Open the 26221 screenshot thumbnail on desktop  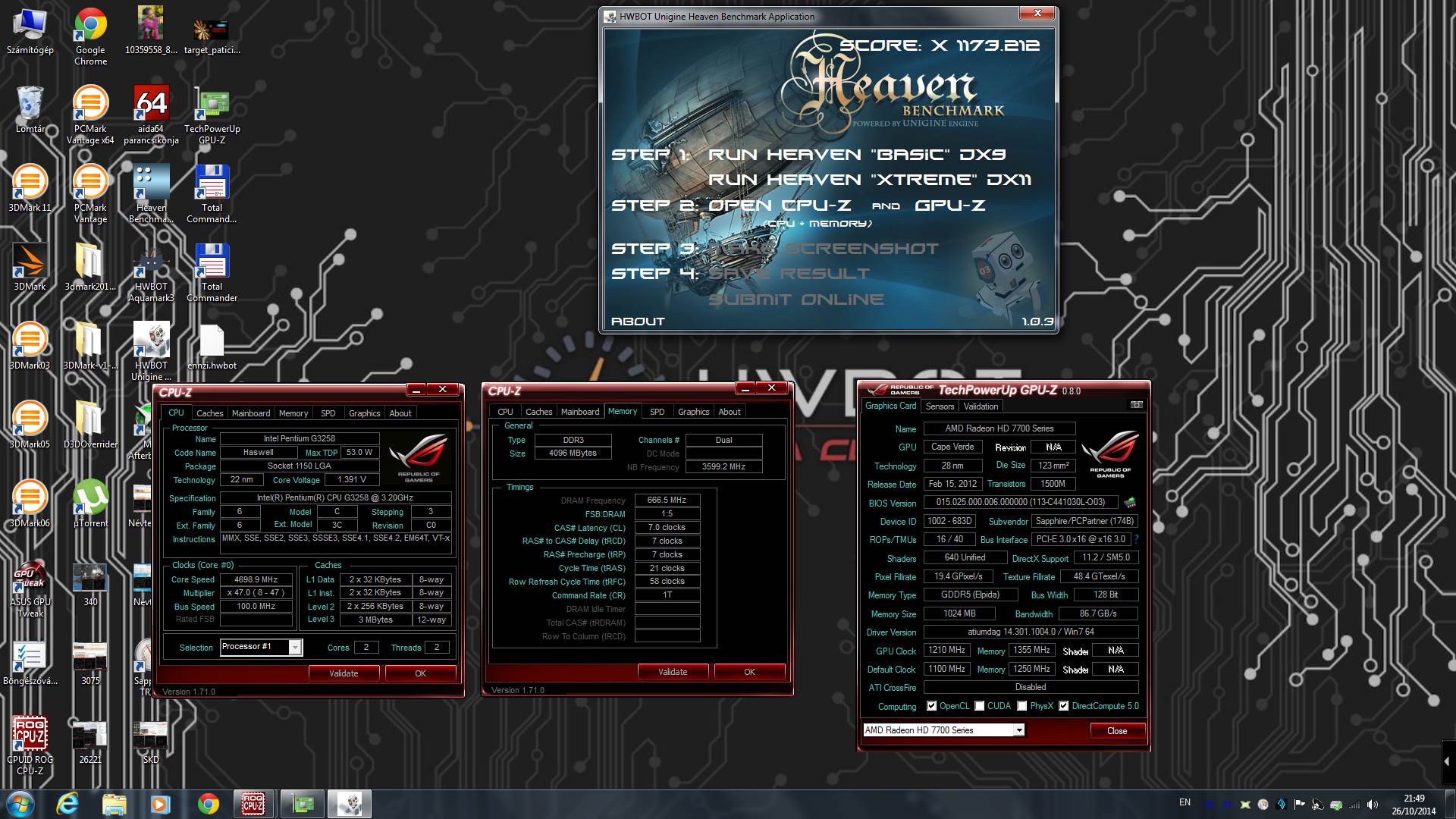point(90,740)
